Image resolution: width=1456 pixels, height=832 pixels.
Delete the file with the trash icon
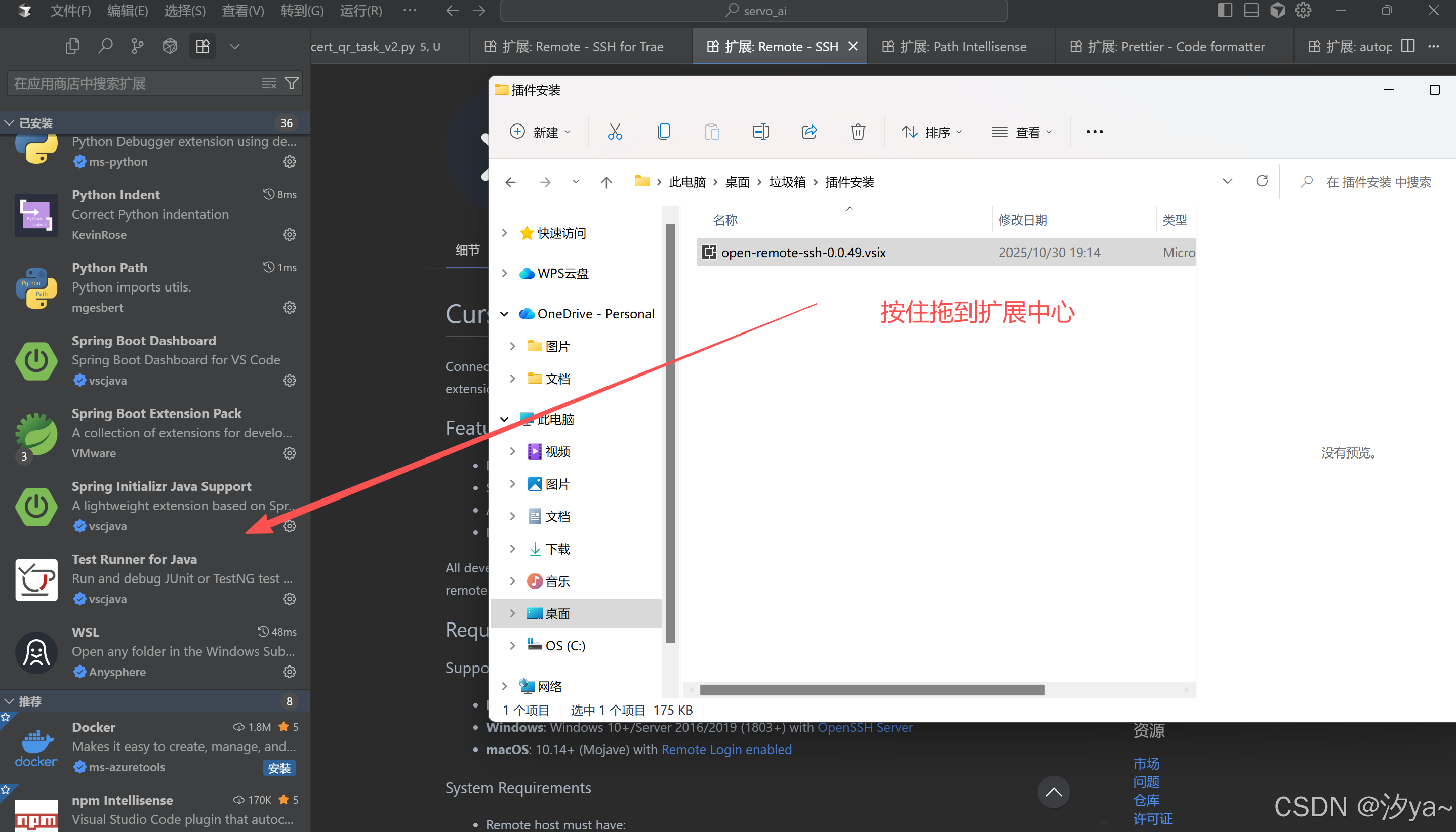tap(858, 132)
